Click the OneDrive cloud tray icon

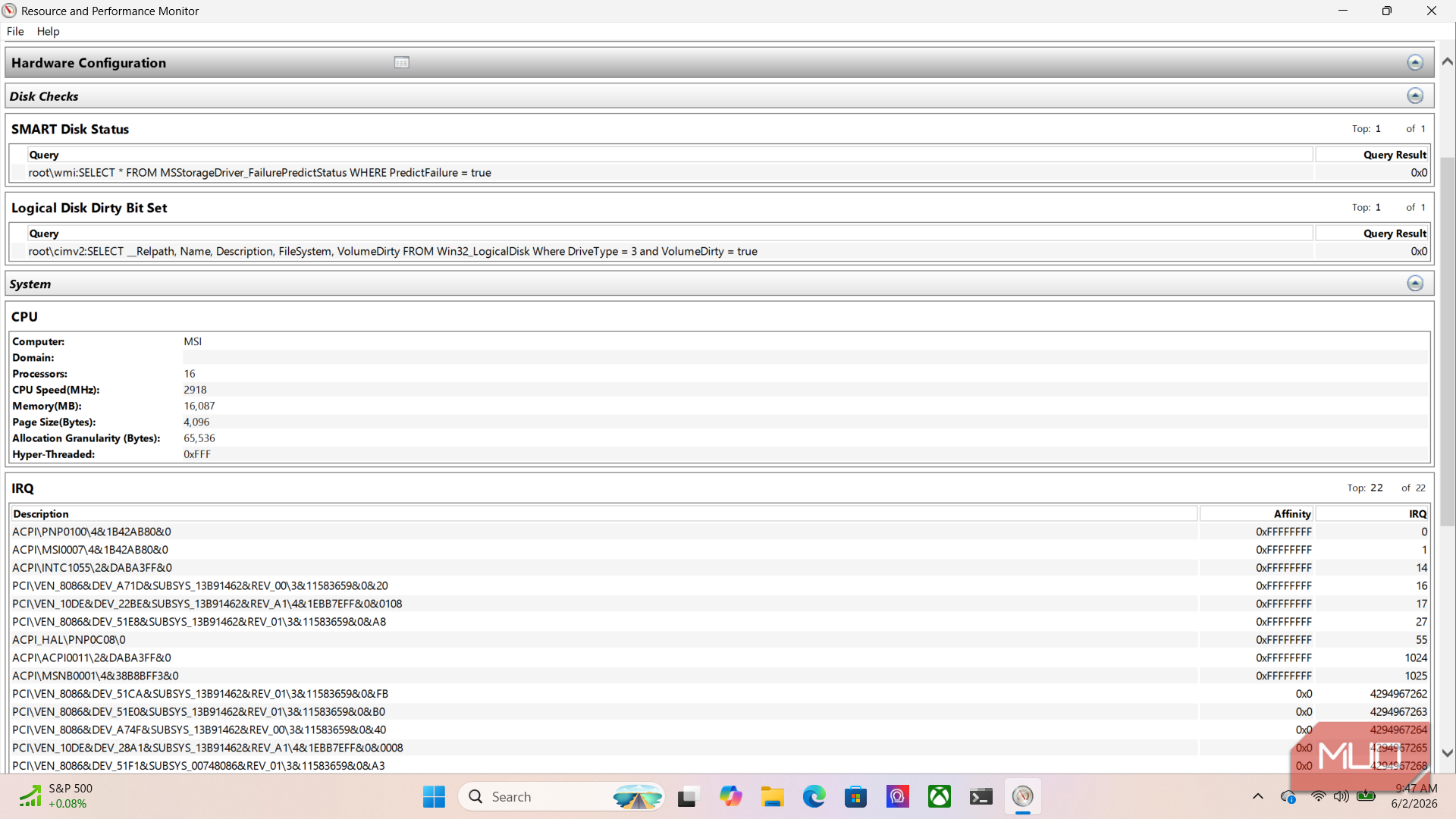1288,796
